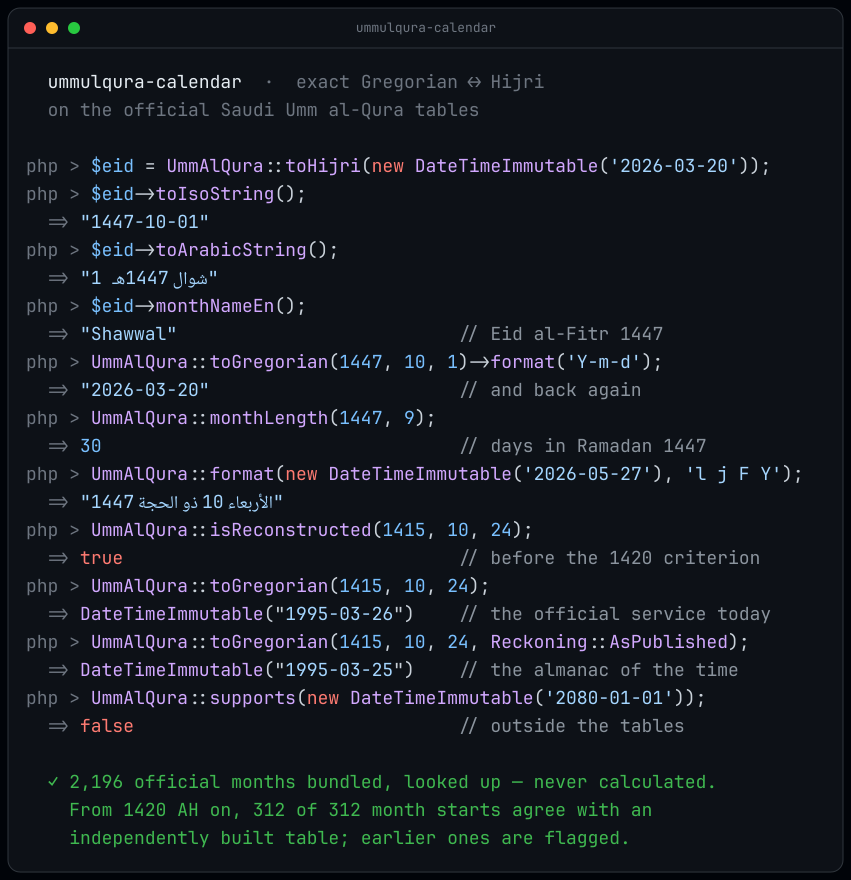Select the numeric output "30"

pos(90,446)
